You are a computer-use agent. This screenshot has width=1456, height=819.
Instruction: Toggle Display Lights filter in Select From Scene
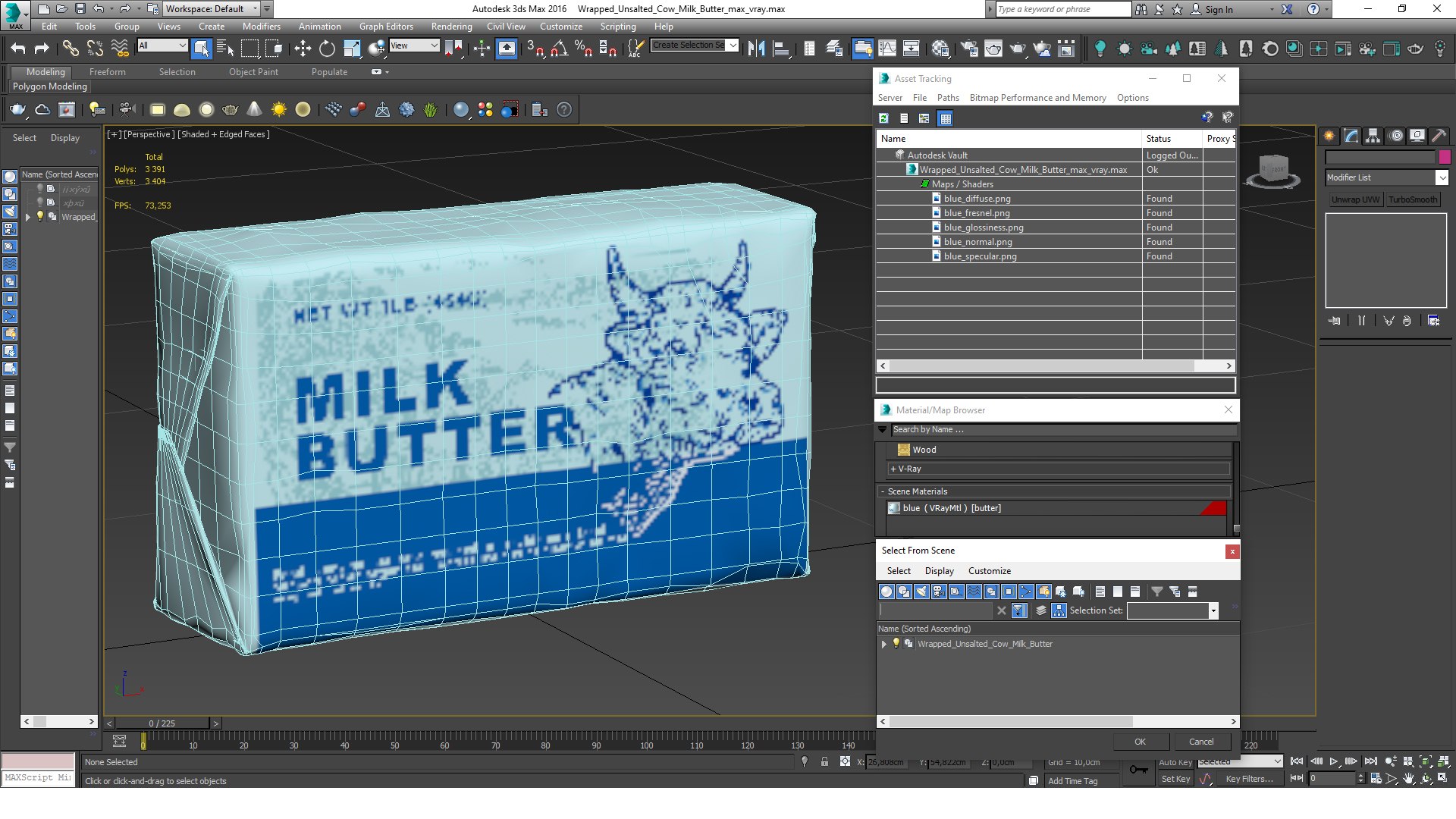pyautogui.click(x=921, y=591)
